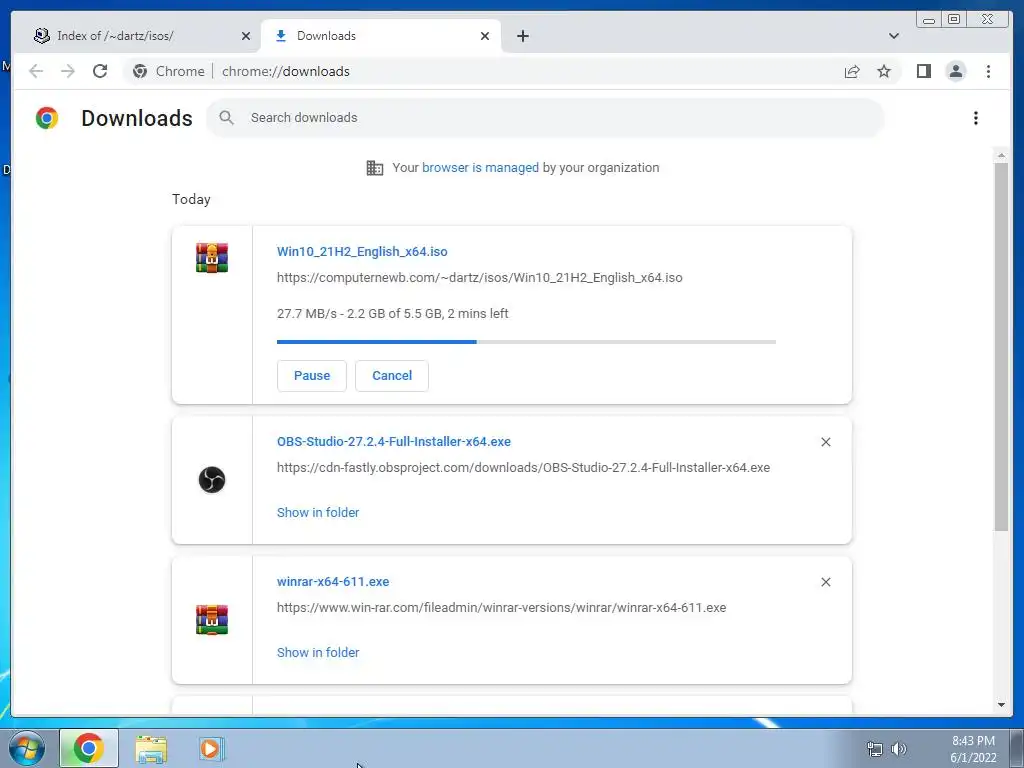The image size is (1024, 768).
Task: Open the Win10_21H2_English_x64.iso file link
Action: [x=362, y=251]
